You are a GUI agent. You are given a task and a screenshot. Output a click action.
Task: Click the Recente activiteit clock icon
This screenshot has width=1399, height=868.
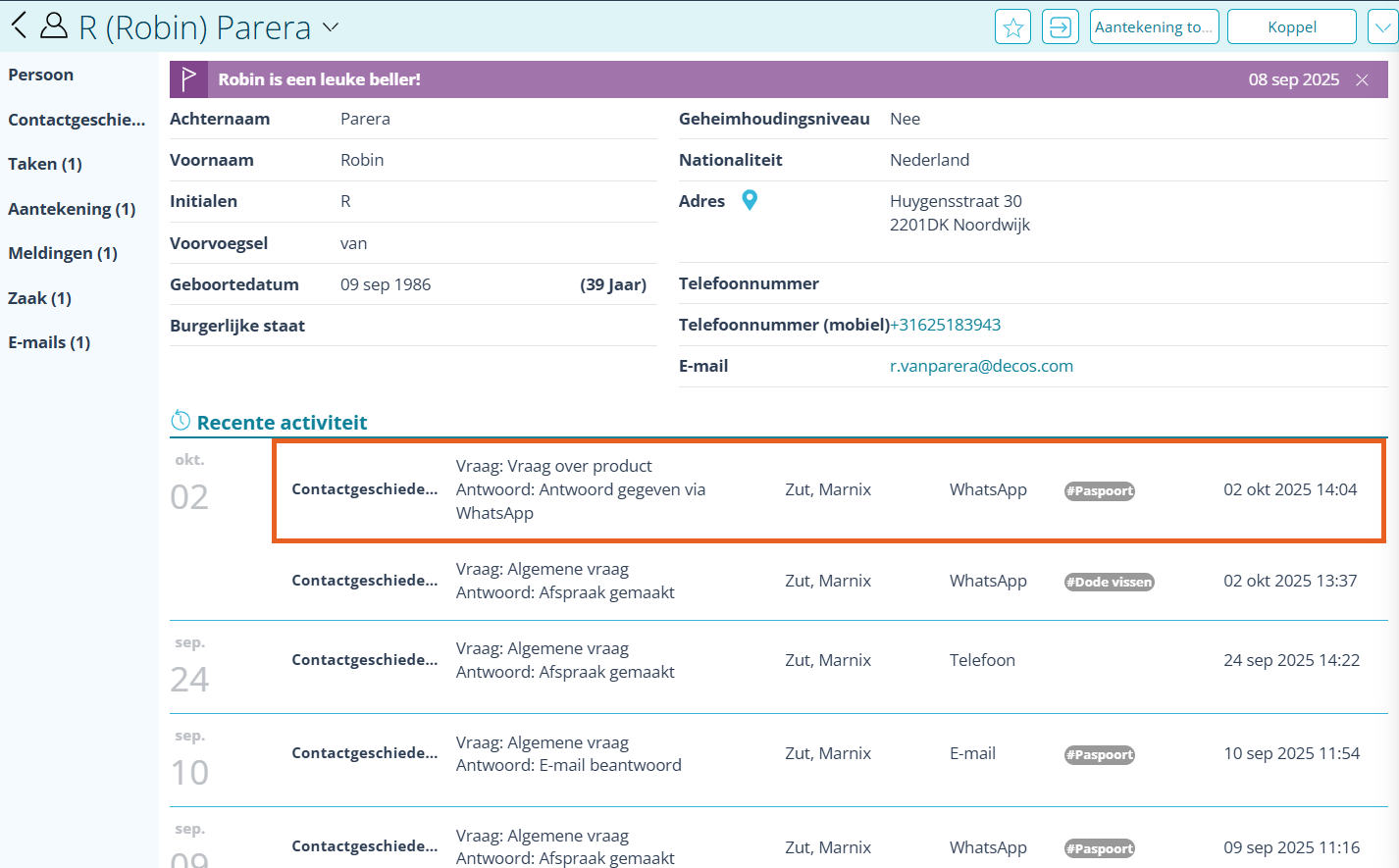(181, 421)
